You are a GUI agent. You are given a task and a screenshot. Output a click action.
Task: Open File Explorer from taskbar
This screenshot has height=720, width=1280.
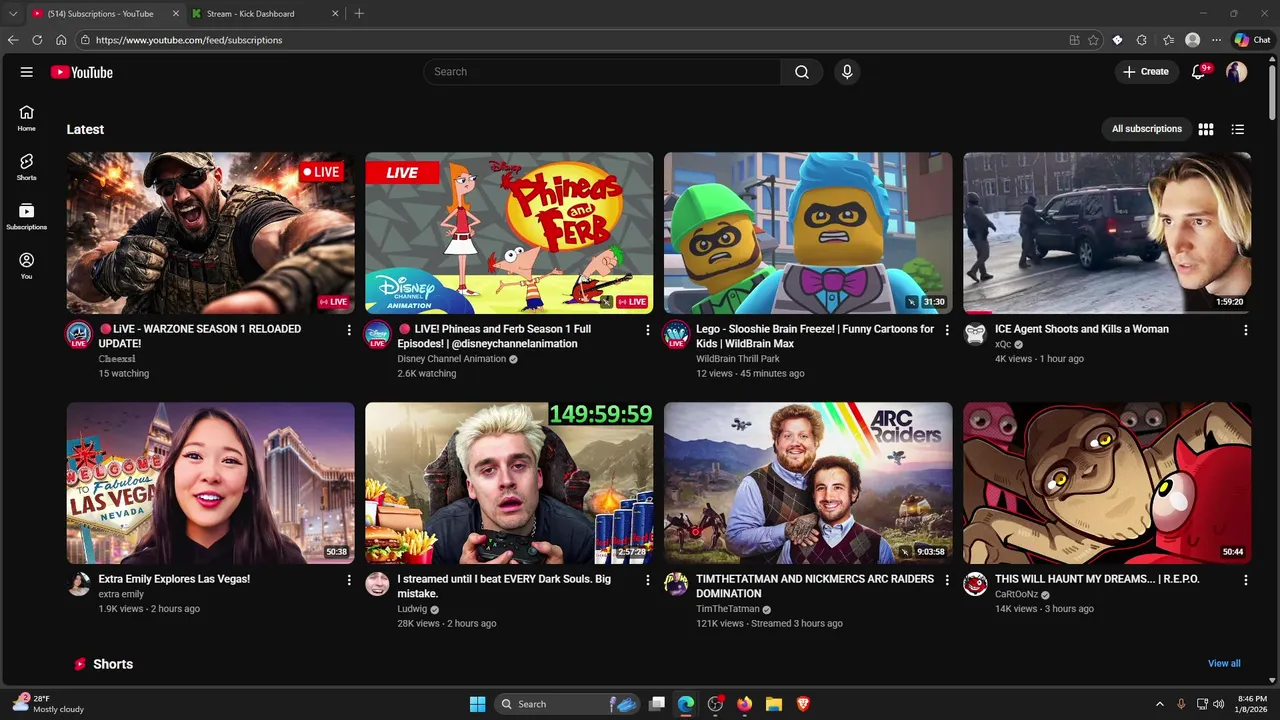coord(773,704)
